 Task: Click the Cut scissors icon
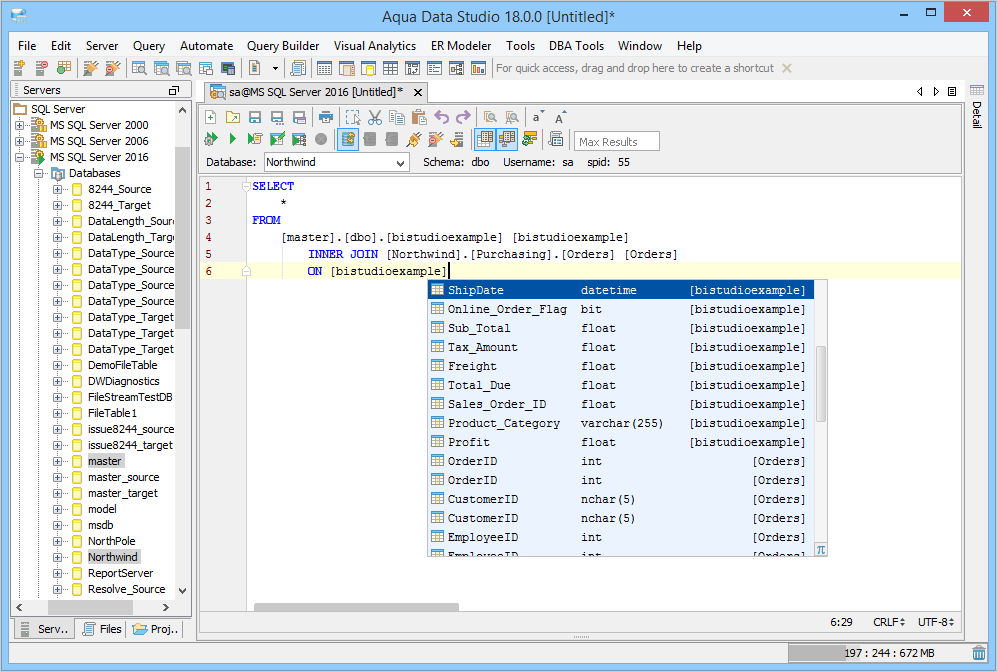375,117
